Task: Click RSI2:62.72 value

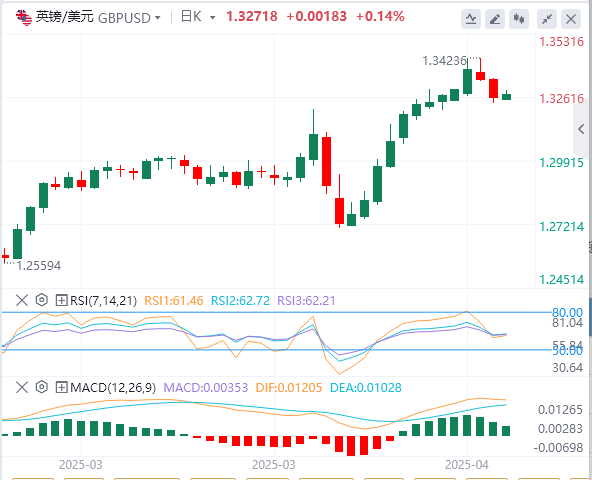Action: pyautogui.click(x=240, y=301)
